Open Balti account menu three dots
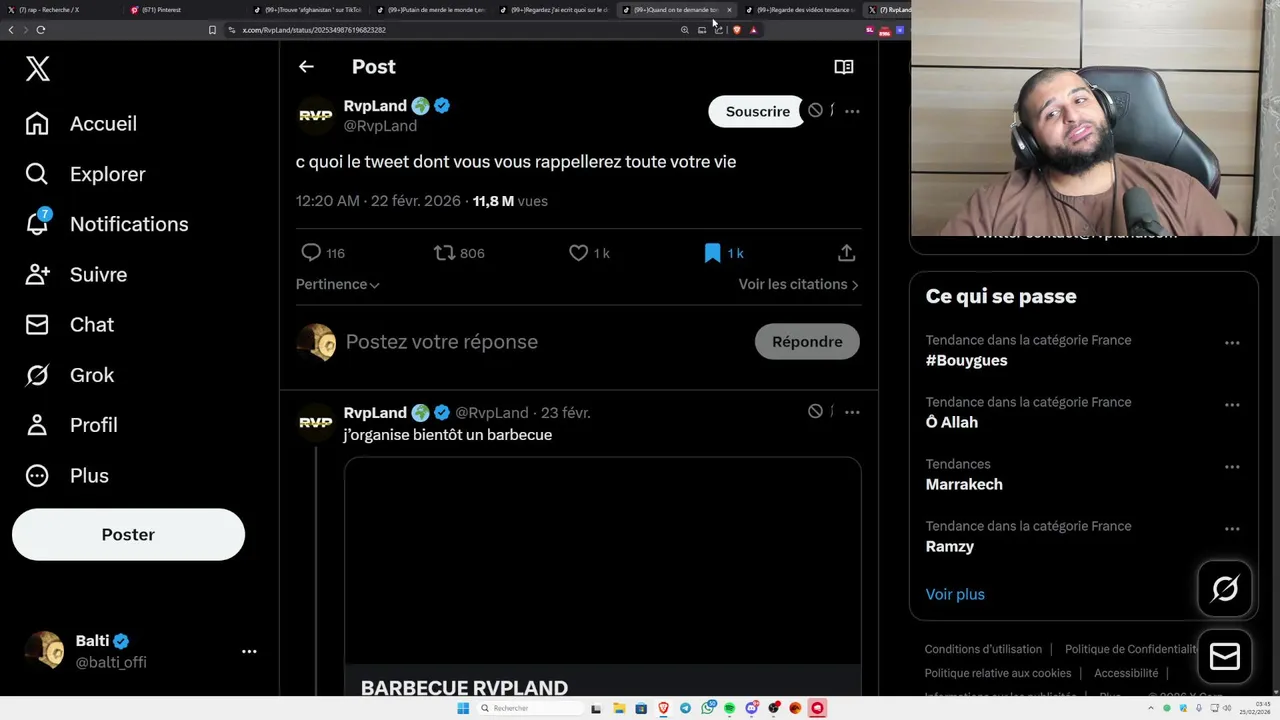 tap(249, 651)
